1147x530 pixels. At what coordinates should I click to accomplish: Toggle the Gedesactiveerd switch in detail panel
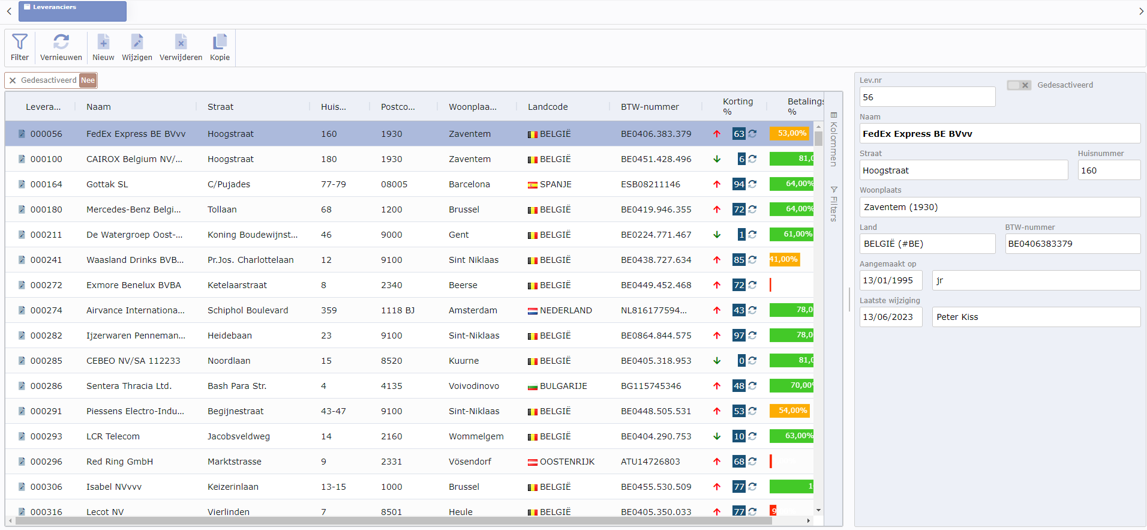point(1019,86)
